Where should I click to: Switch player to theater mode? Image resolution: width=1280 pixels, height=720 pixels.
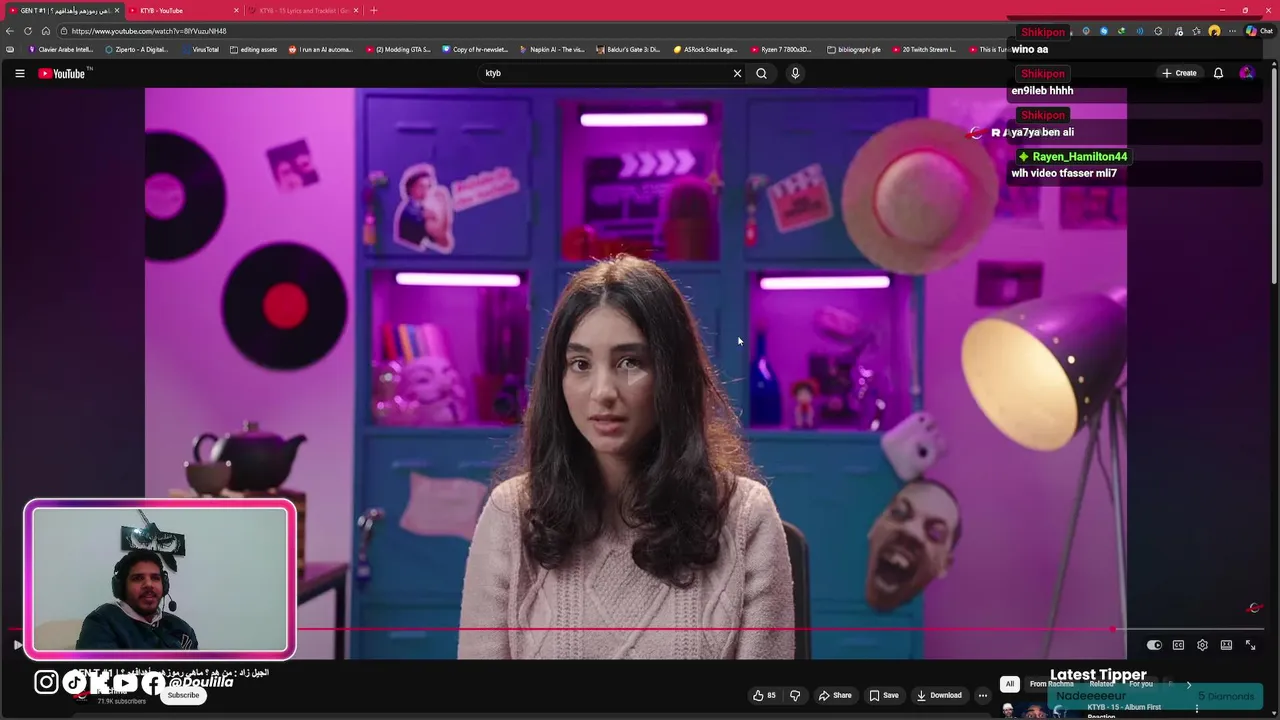(1226, 645)
